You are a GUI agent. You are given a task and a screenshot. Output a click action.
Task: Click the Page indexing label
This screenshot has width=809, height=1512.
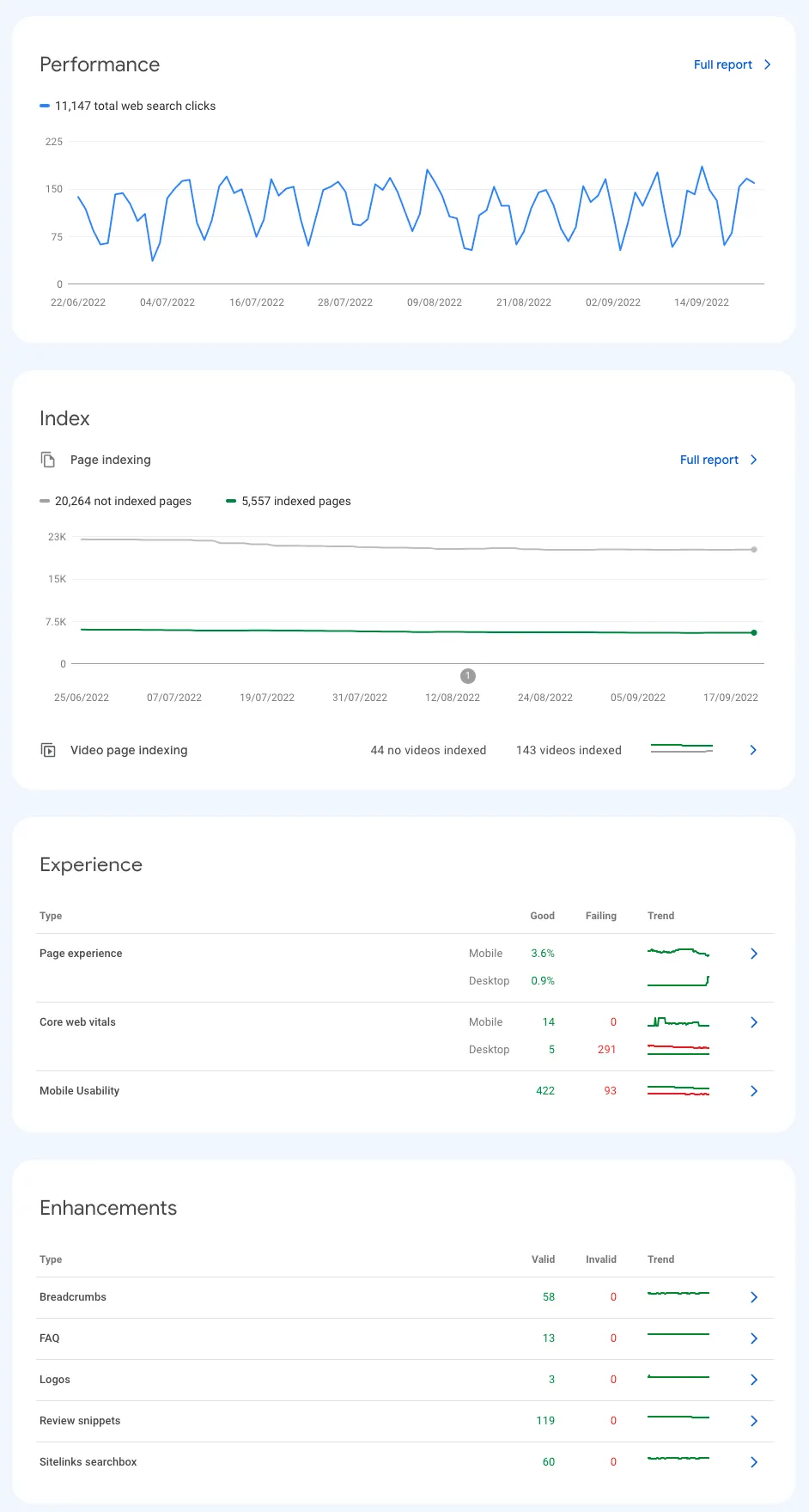pos(111,460)
